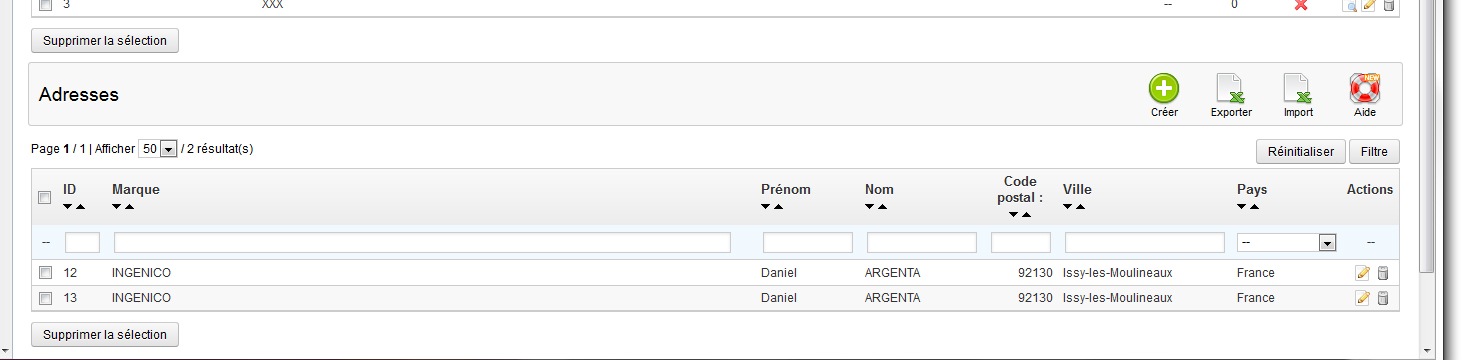Screen dimensions: 1473x360
Task: Edit address ID 12 with pencil icon
Action: [x=1362, y=273]
